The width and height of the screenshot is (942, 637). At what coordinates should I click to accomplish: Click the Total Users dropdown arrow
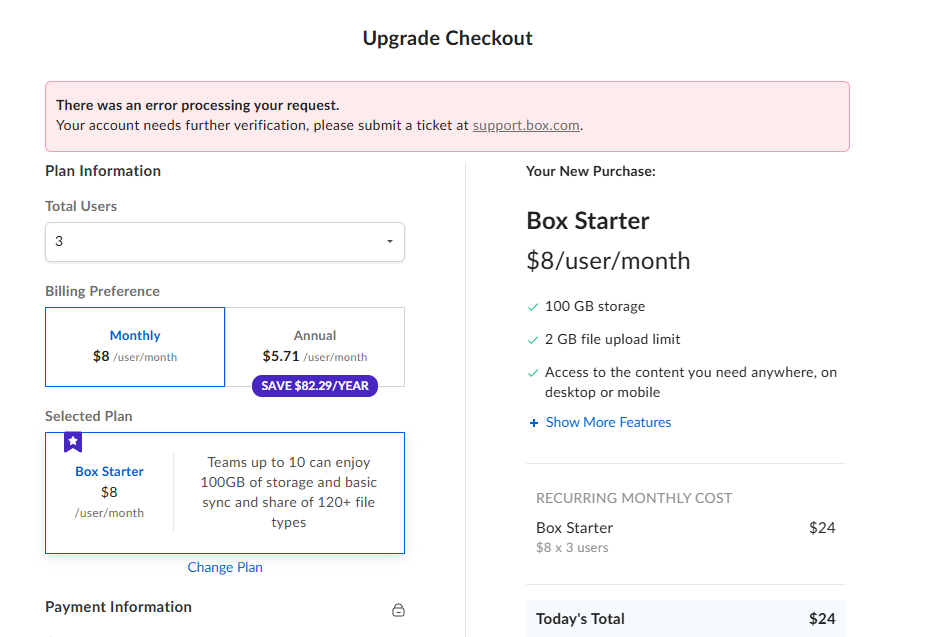pos(390,242)
